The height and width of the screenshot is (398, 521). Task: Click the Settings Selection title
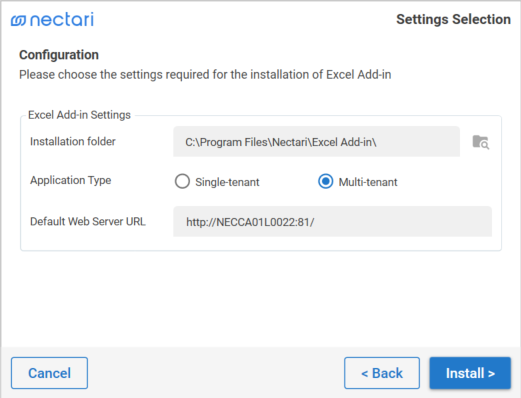coord(453,19)
